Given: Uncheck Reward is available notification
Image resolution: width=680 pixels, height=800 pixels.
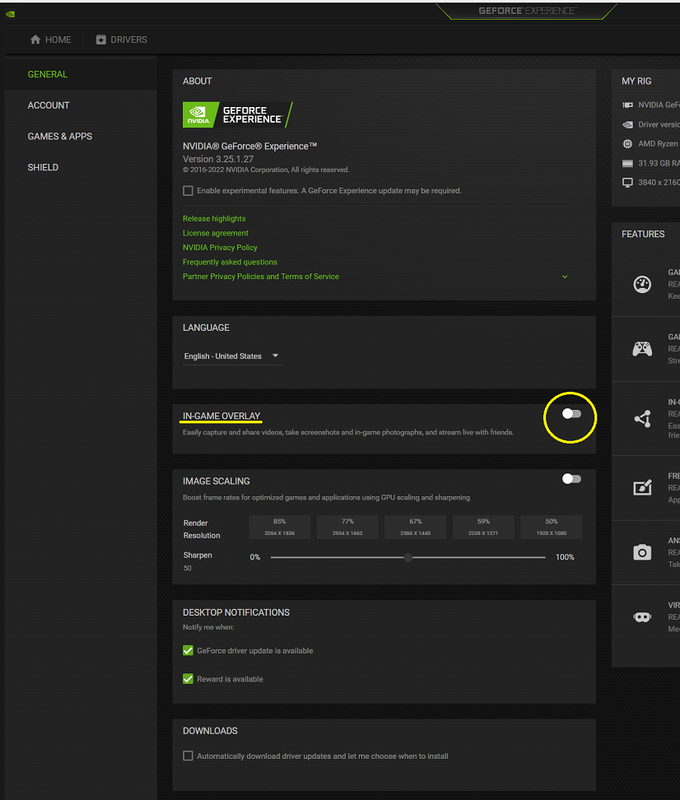Looking at the screenshot, I should point(188,679).
